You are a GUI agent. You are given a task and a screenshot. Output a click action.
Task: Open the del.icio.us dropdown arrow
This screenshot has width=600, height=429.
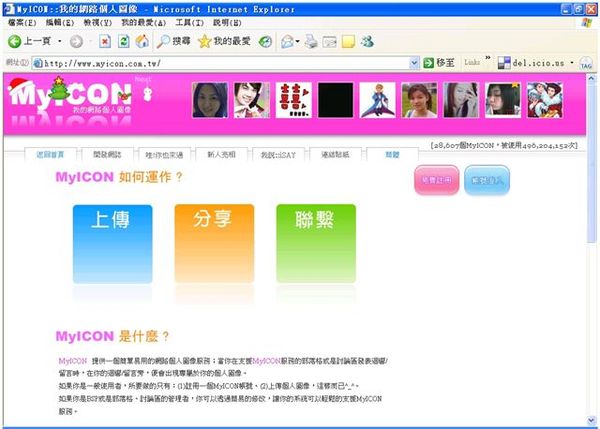pos(572,63)
